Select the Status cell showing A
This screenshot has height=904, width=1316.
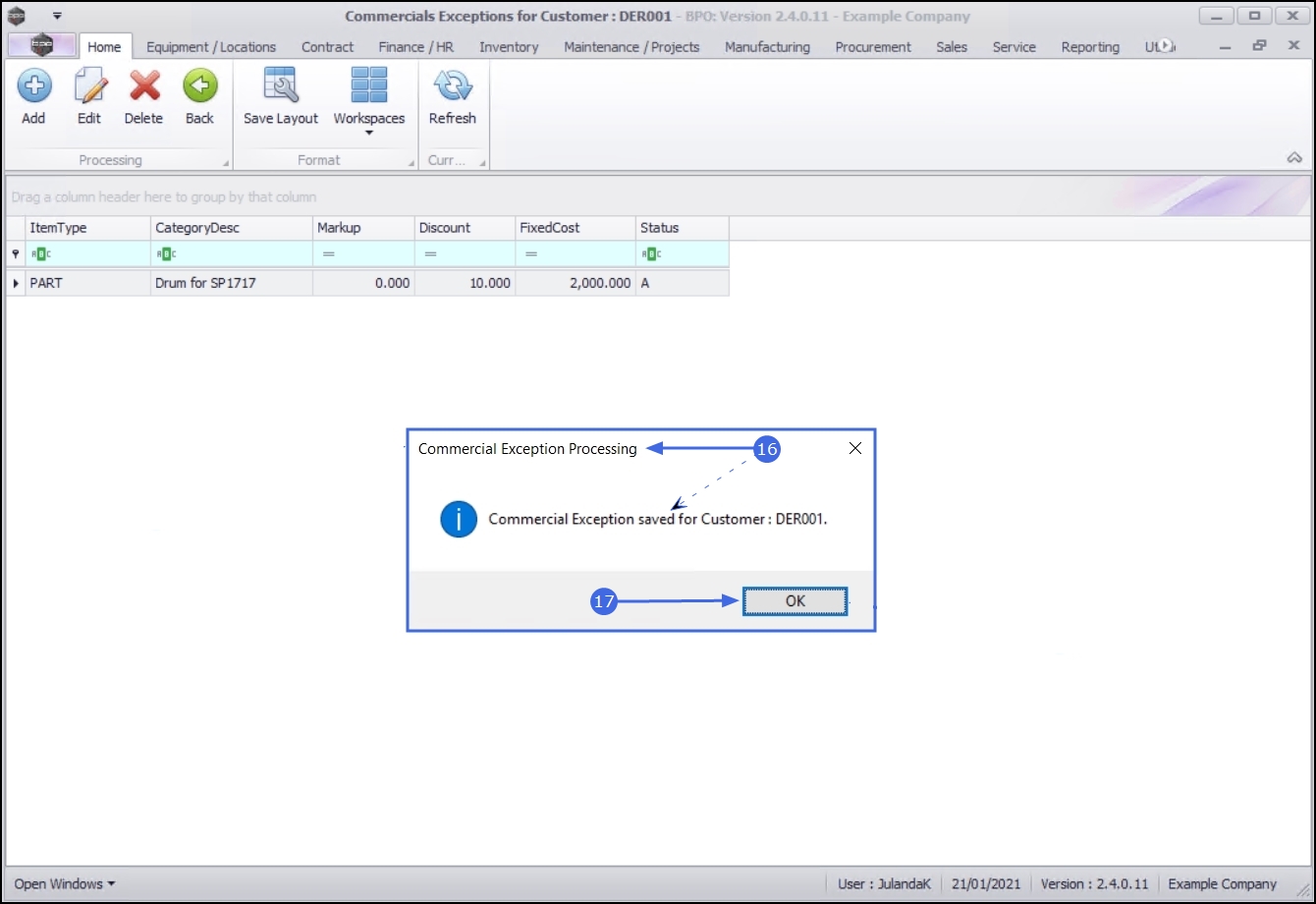[683, 283]
